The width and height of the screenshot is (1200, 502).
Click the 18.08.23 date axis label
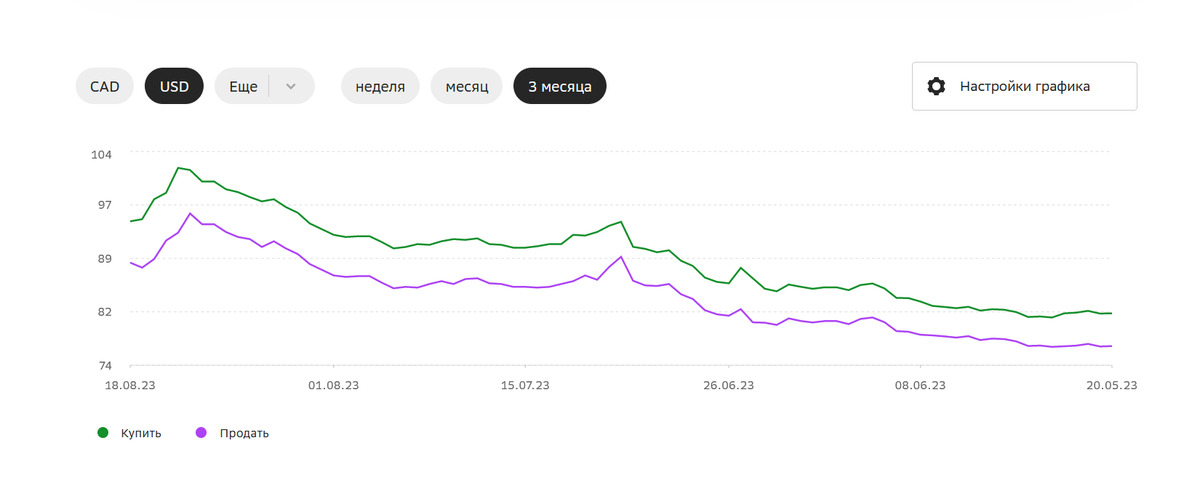point(131,384)
